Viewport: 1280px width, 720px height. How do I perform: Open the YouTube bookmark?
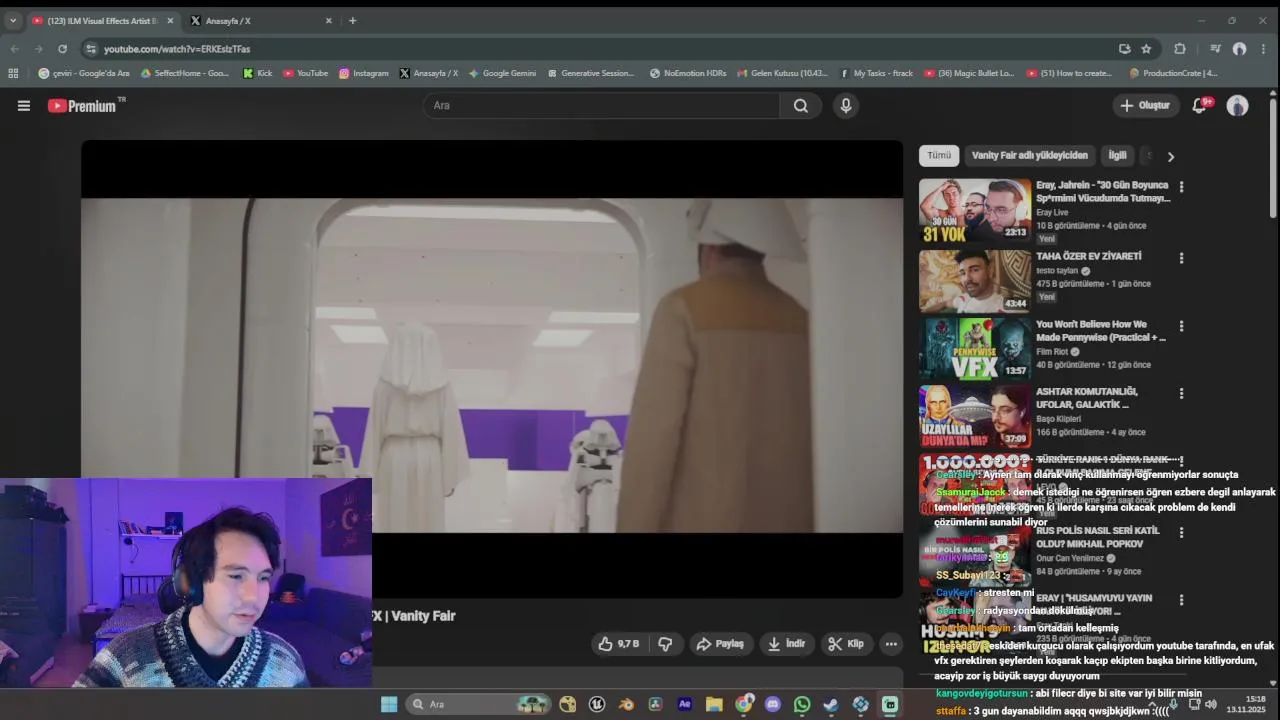point(306,73)
